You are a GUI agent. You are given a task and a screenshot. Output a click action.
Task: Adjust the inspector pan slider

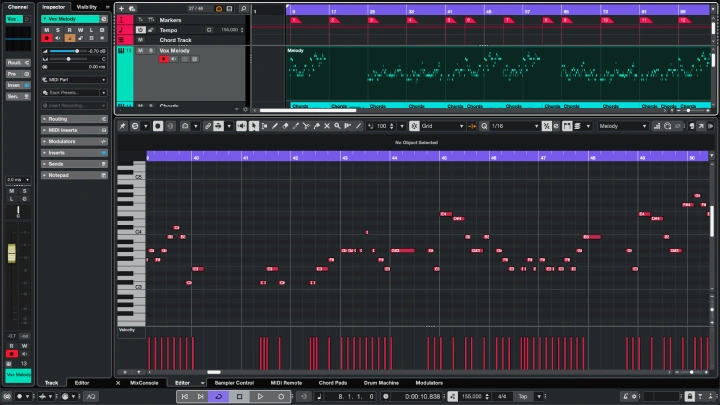point(68,59)
